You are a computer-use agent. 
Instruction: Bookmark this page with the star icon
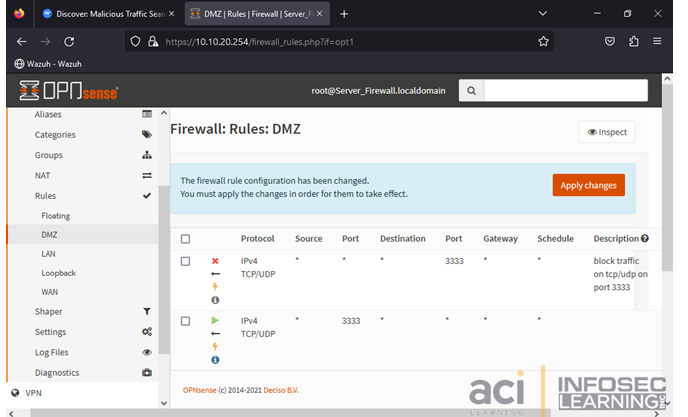pyautogui.click(x=544, y=42)
